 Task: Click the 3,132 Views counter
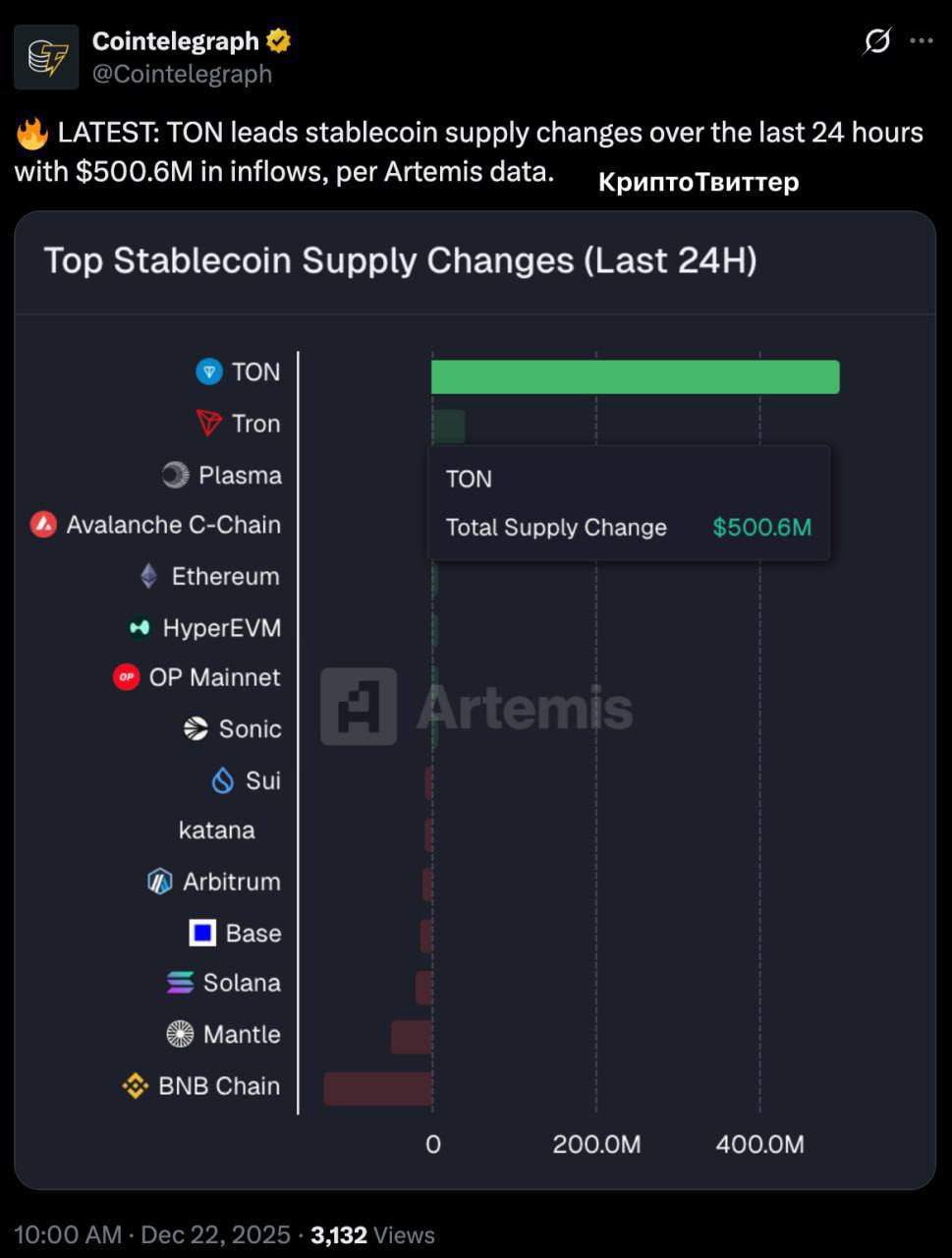point(372,1234)
